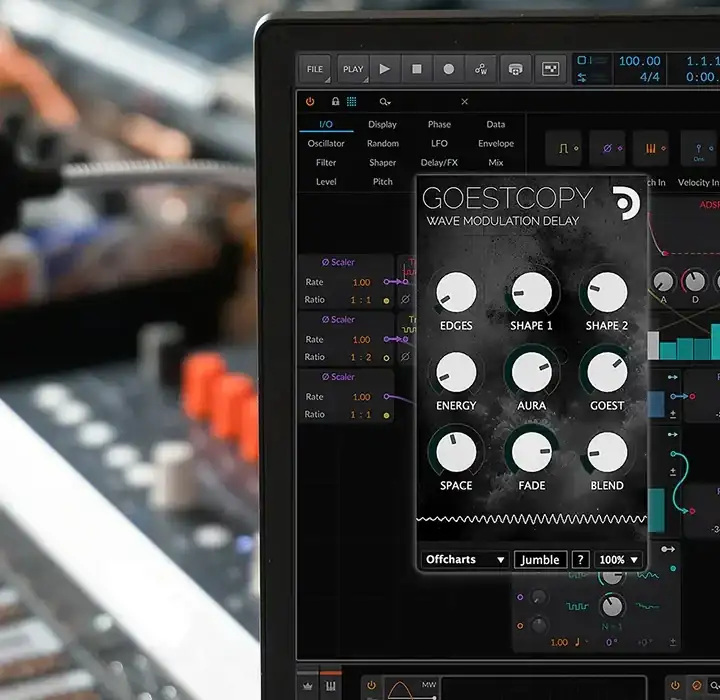Viewport: 720px width, 700px height.
Task: Adjust the SHAPE 1 knob
Action: point(531,292)
